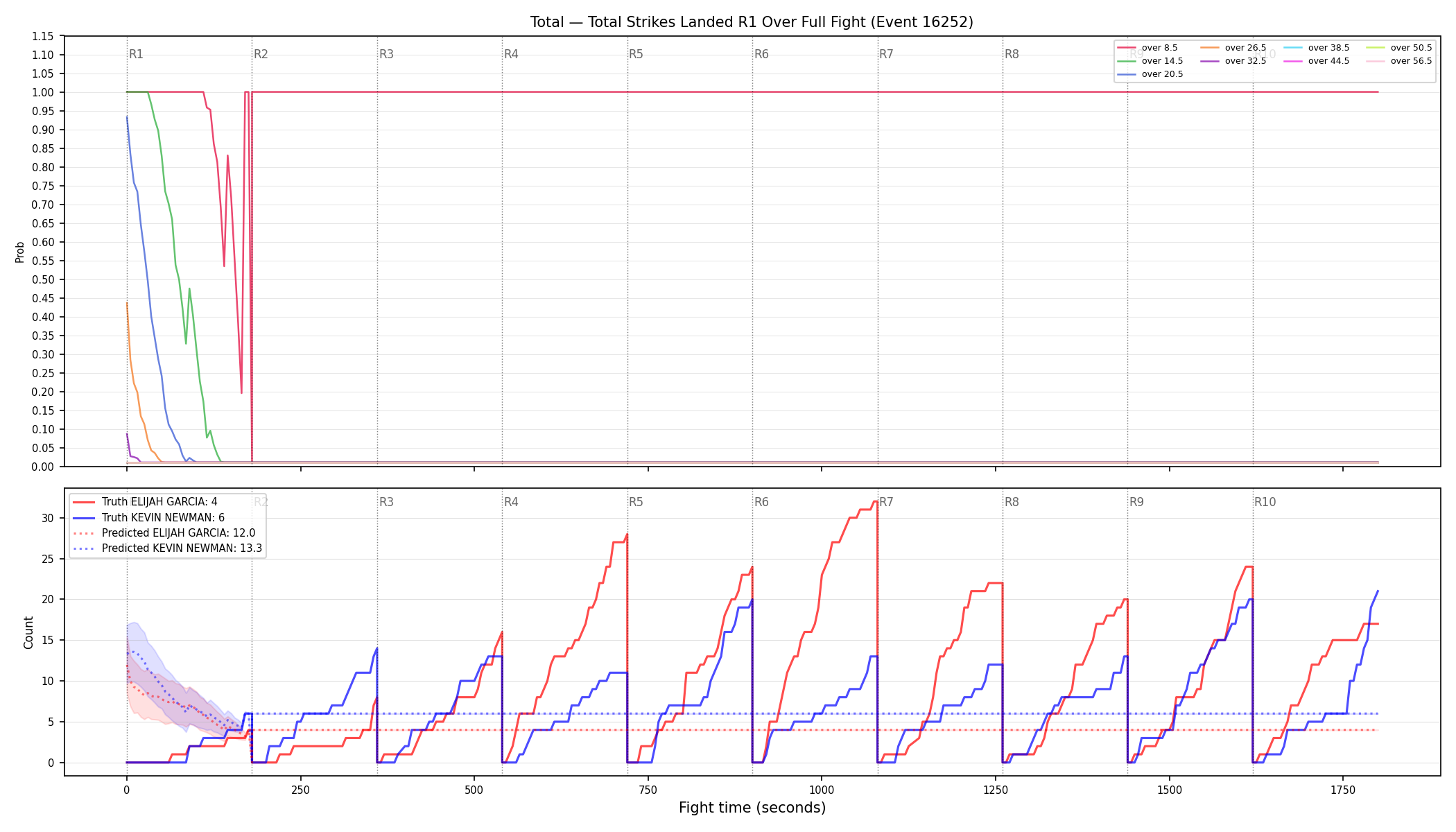
Task: Click the R2 round marker in the probability chart
Action: pos(261,54)
